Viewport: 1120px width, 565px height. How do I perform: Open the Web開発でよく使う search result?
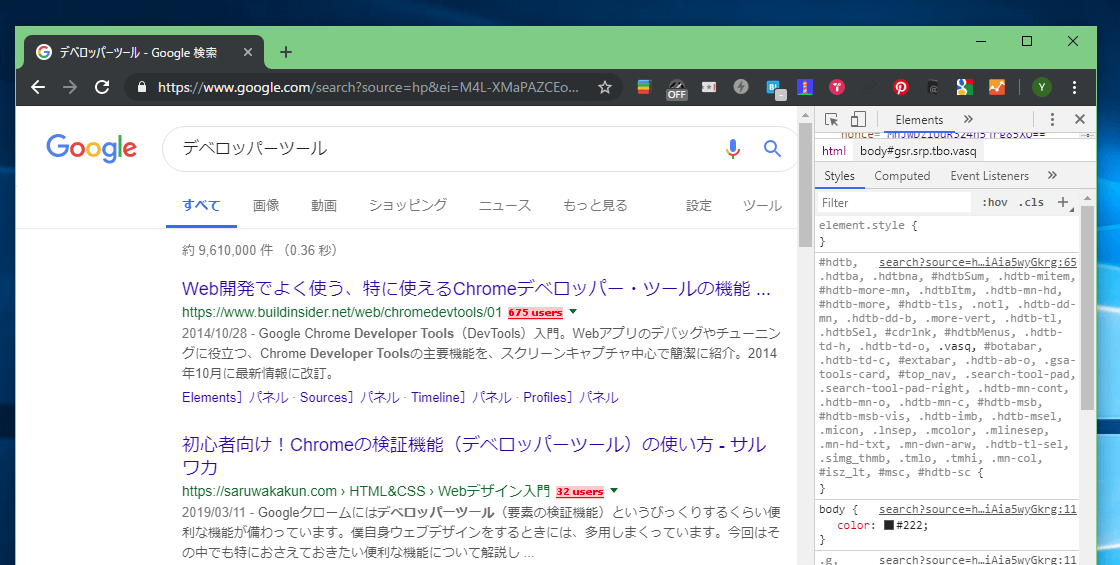click(x=476, y=289)
